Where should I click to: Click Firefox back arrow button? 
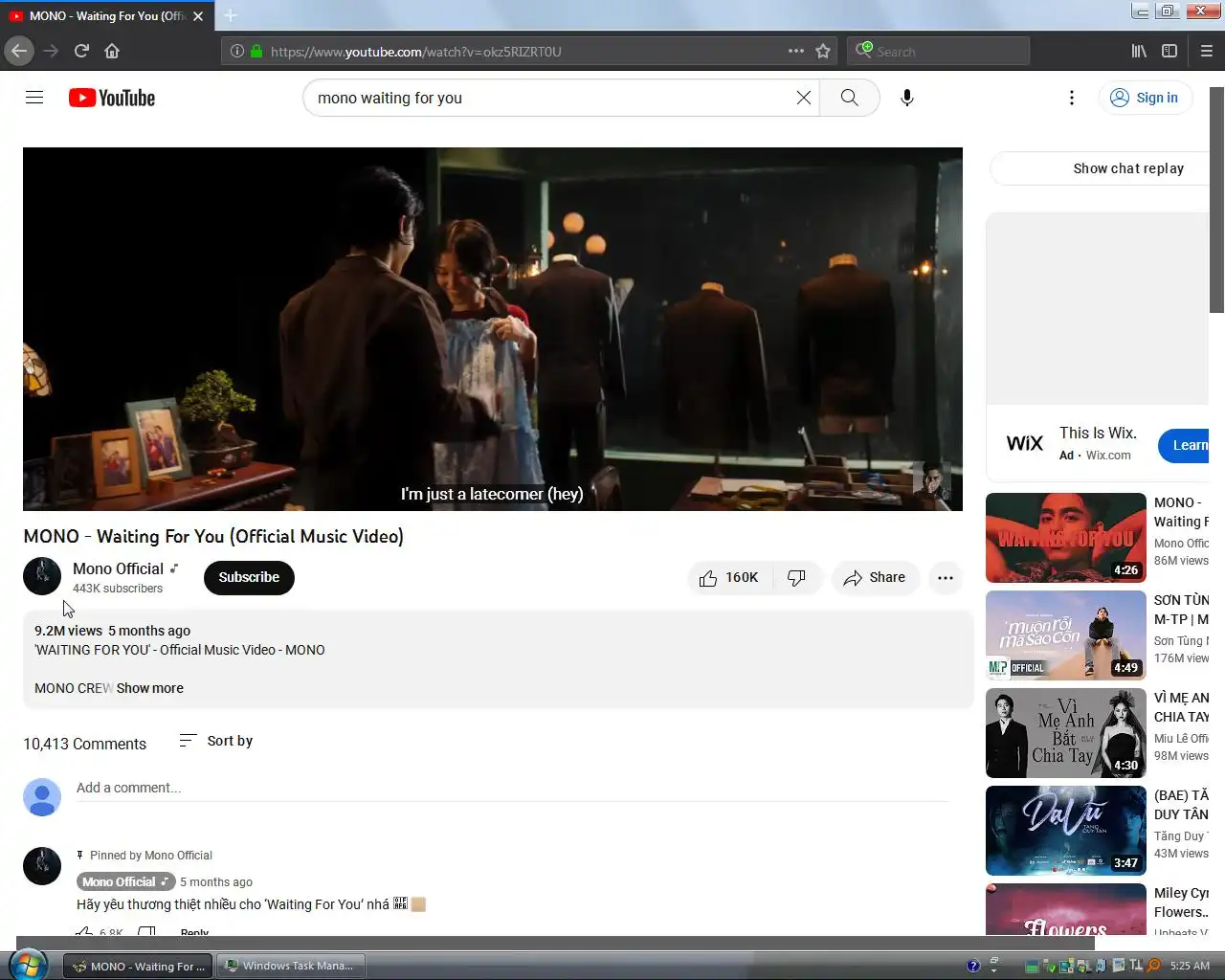[18, 51]
